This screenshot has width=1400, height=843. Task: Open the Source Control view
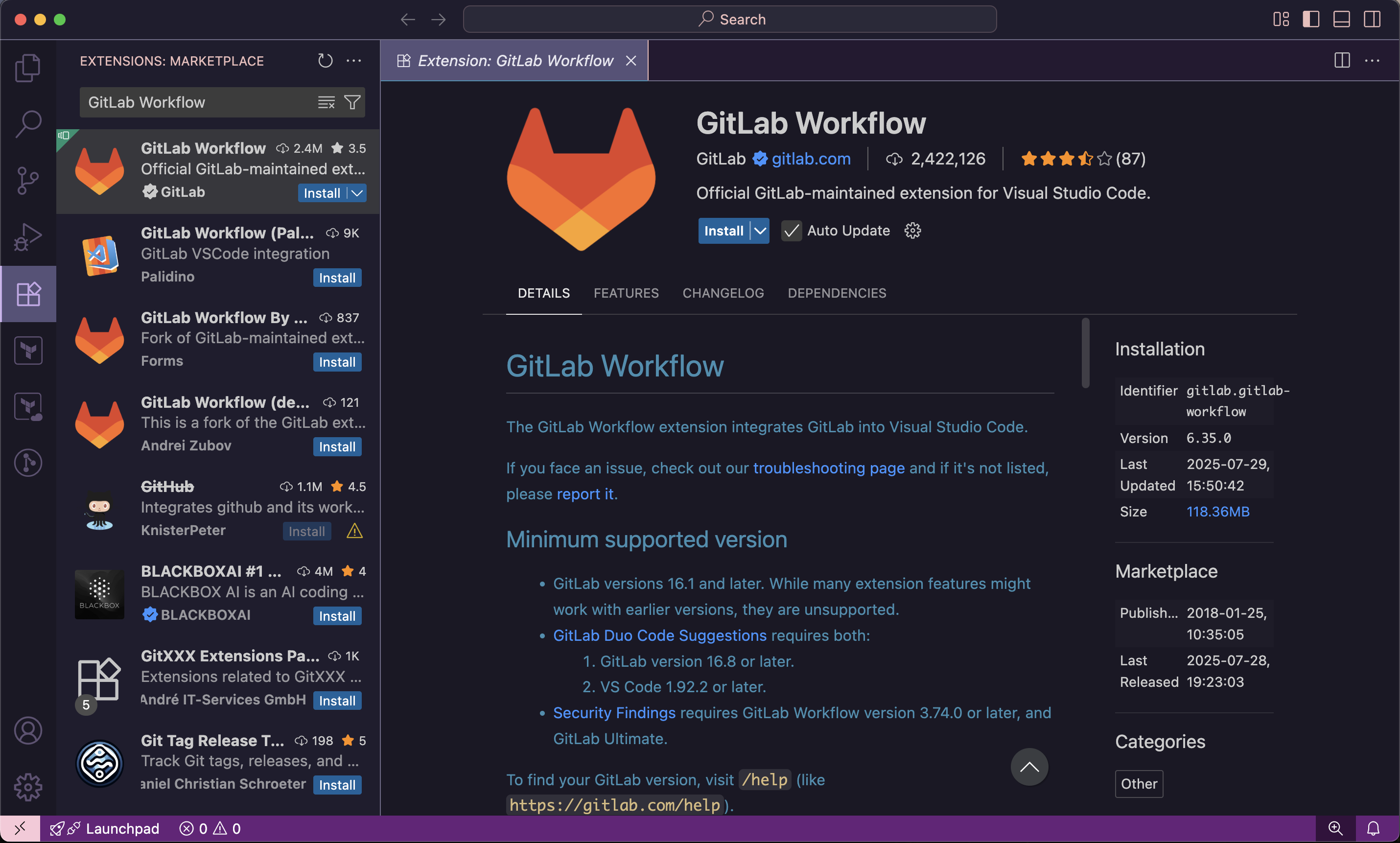[x=28, y=180]
